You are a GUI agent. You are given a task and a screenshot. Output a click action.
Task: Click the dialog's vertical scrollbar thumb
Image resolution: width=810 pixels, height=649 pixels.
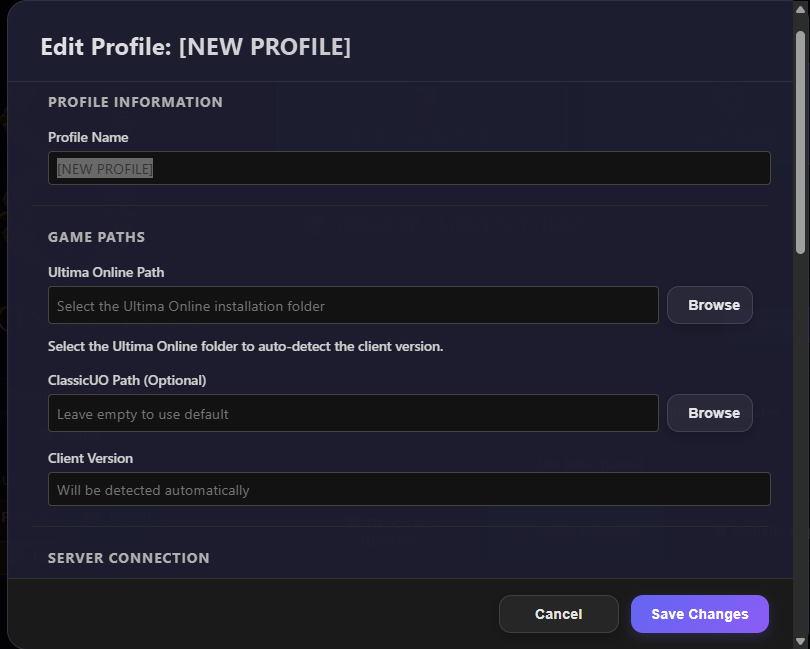click(800, 140)
